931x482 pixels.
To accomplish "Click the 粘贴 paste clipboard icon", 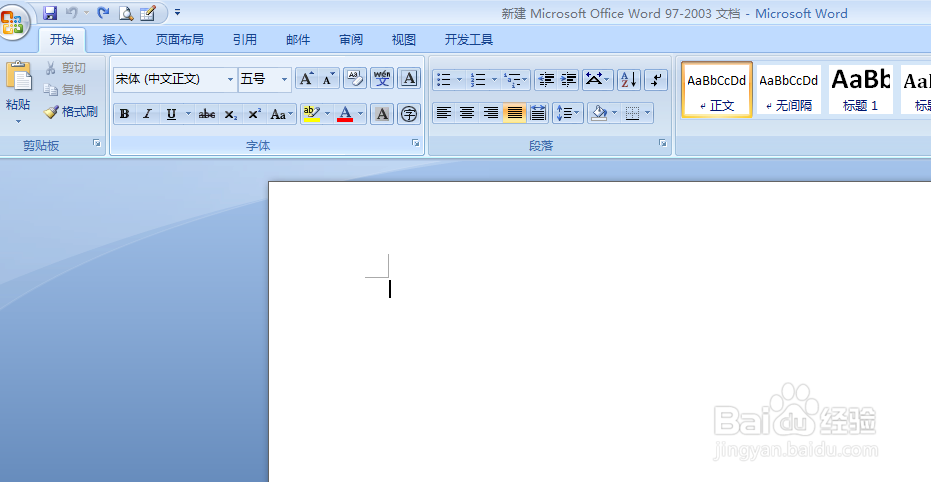I will coord(18,76).
